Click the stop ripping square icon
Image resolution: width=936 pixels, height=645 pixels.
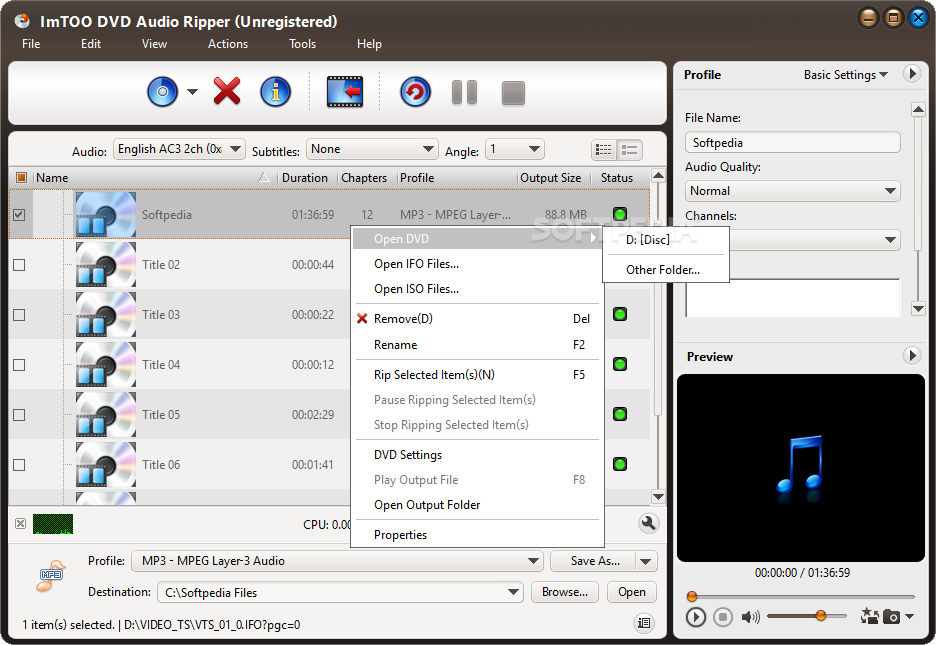(513, 93)
